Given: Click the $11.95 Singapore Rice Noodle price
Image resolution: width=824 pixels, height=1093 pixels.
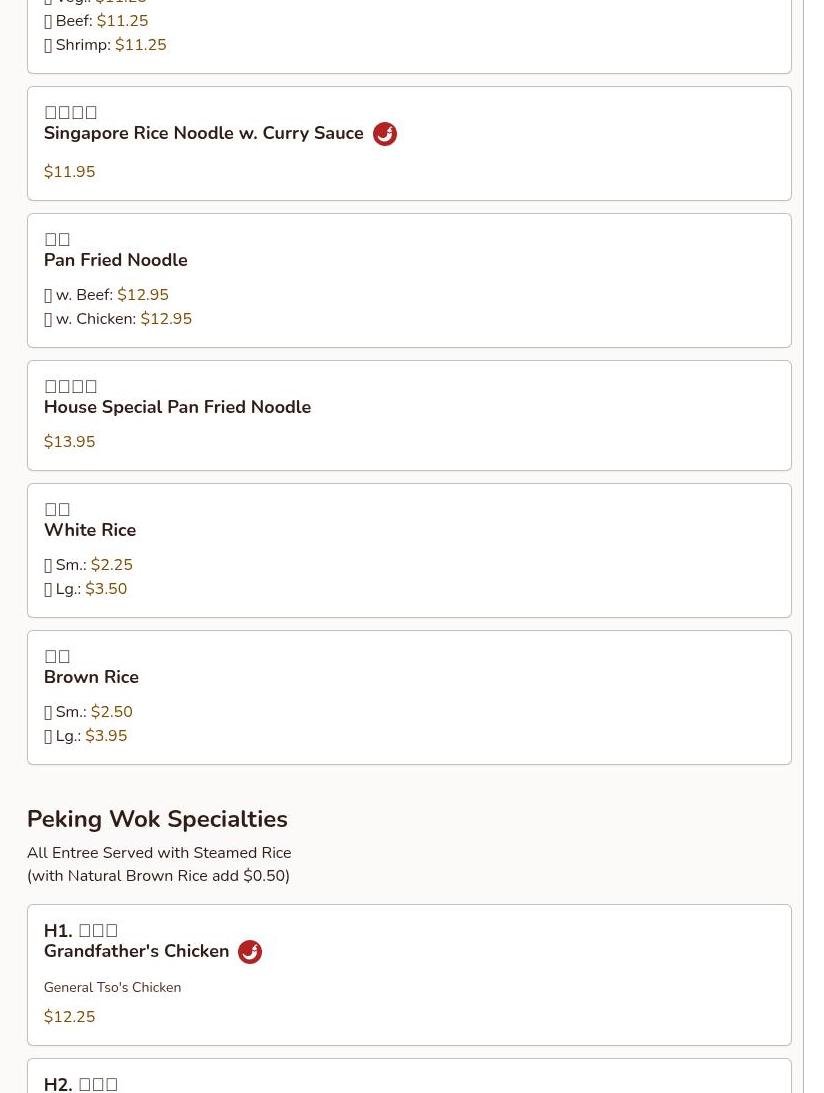Looking at the screenshot, I should (70, 172).
